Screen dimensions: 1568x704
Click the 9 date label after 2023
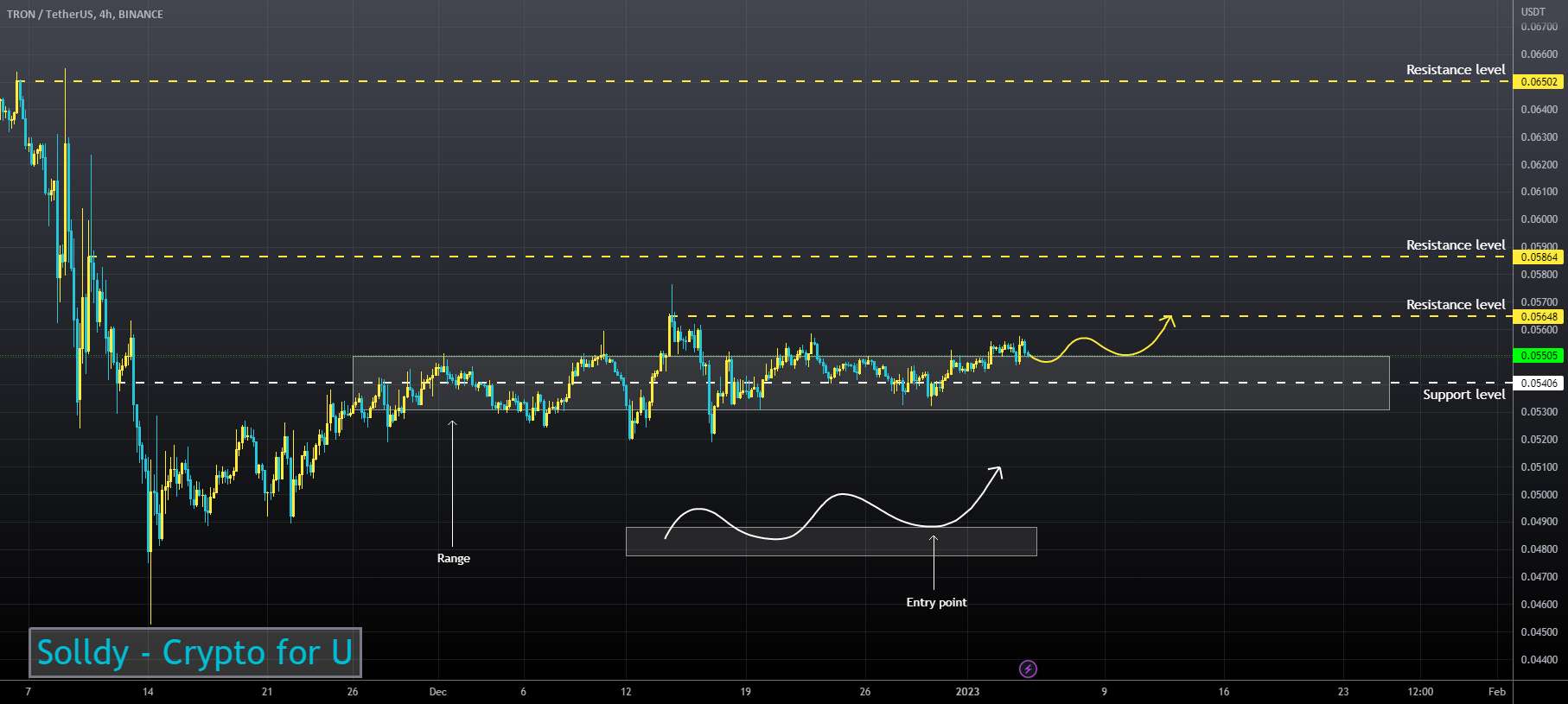1104,692
